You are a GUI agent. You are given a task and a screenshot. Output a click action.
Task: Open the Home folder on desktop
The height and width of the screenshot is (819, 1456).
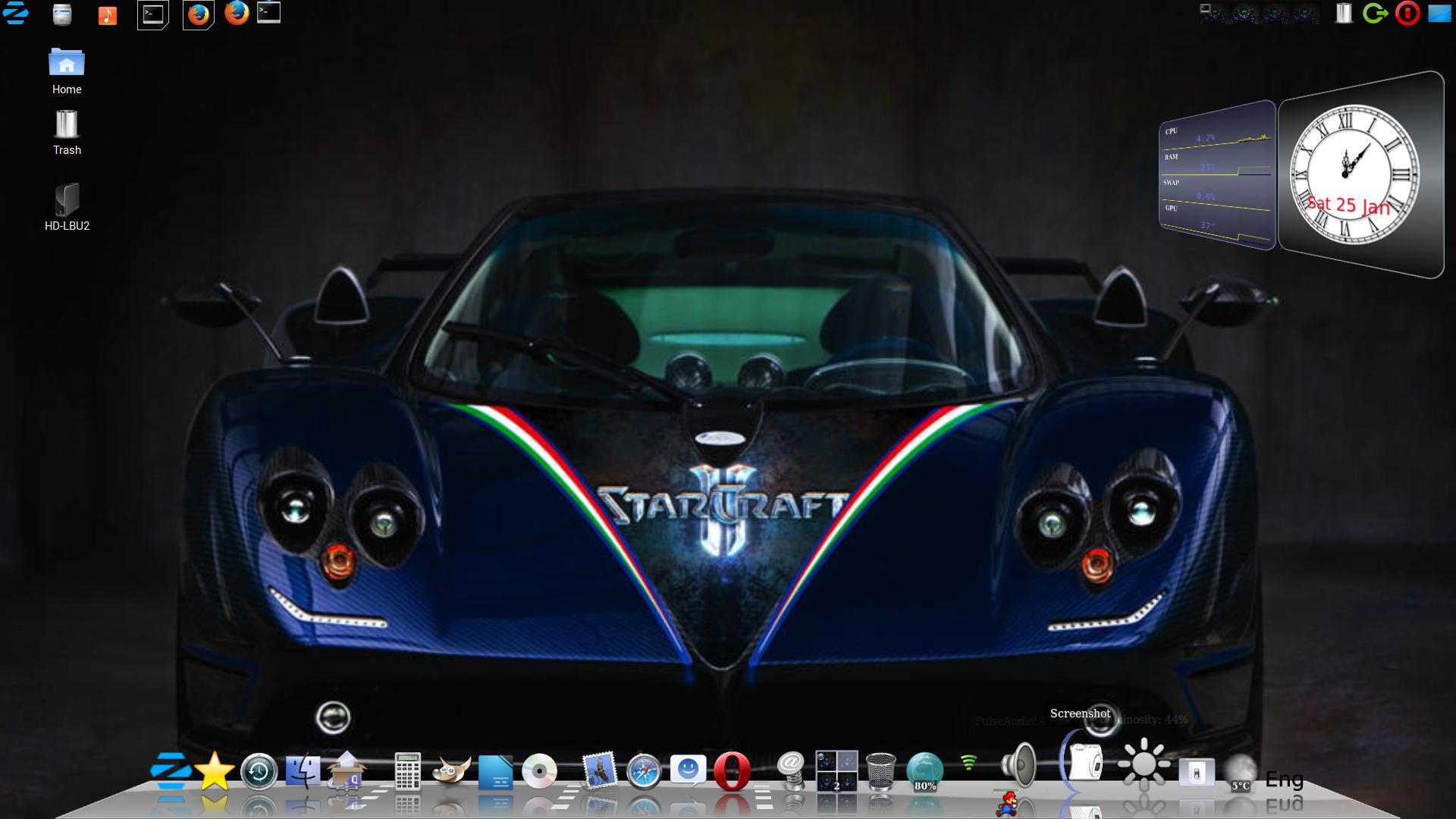[67, 71]
